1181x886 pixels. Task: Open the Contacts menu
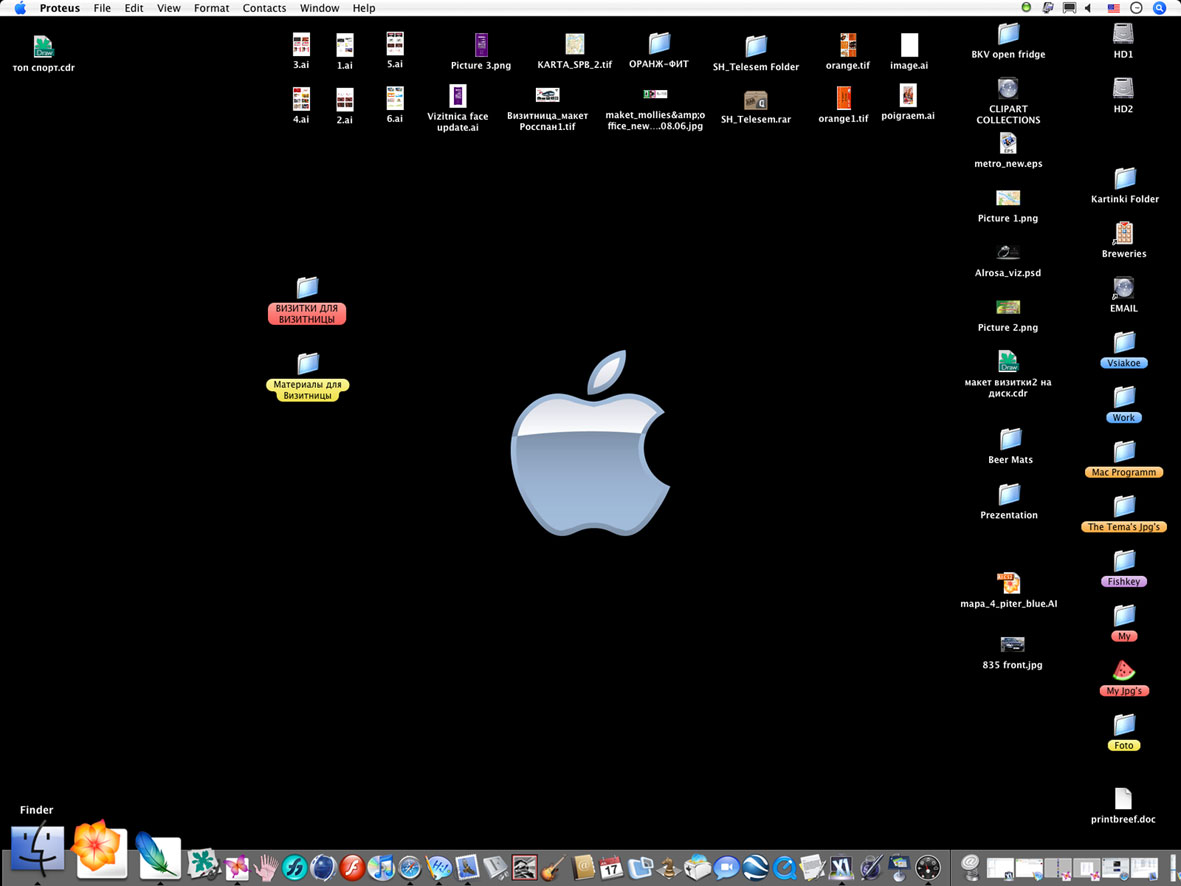(x=264, y=8)
